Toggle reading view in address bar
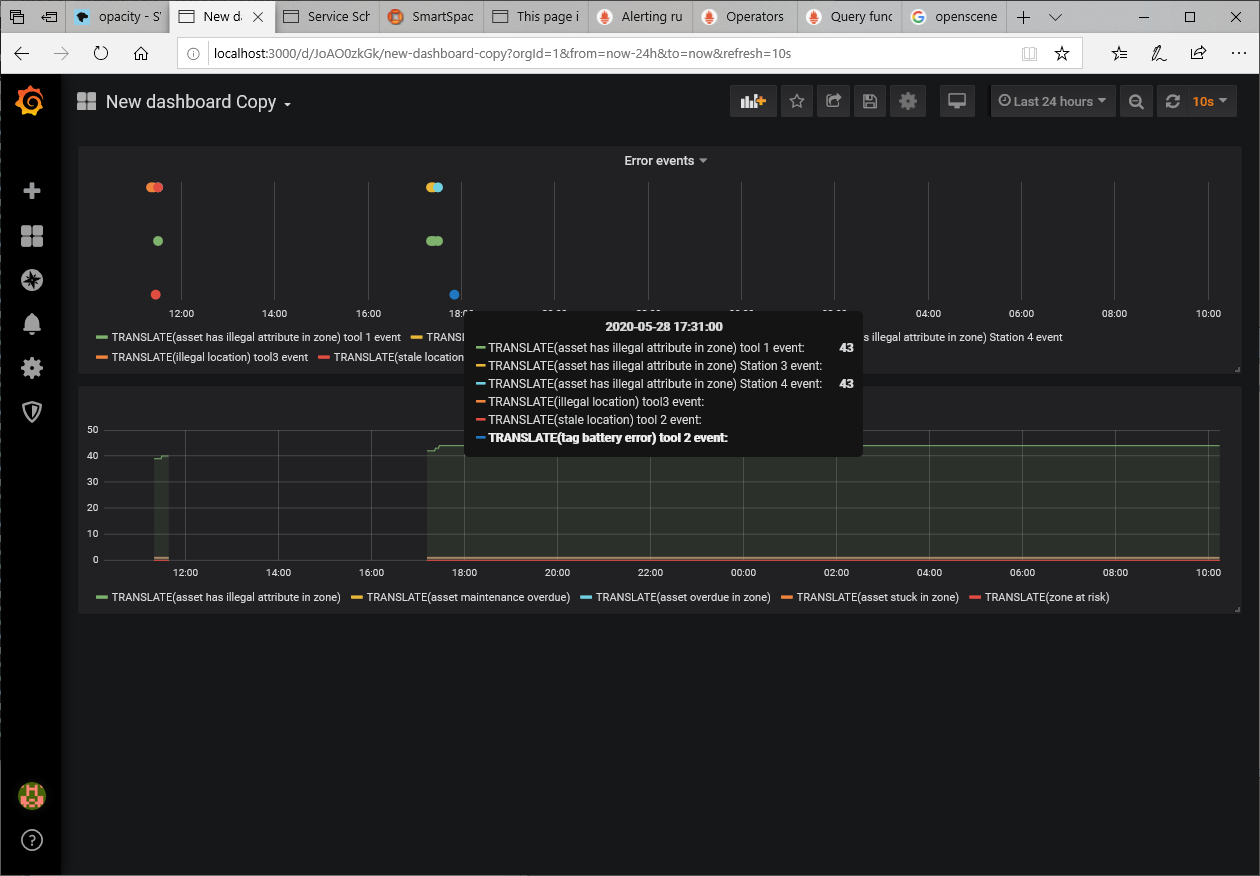This screenshot has height=876, width=1260. click(x=1030, y=53)
